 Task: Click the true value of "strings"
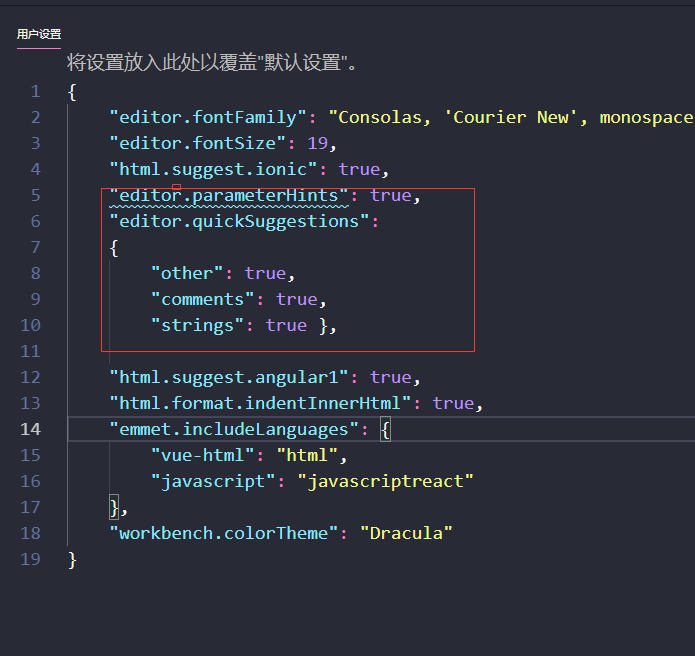(286, 325)
